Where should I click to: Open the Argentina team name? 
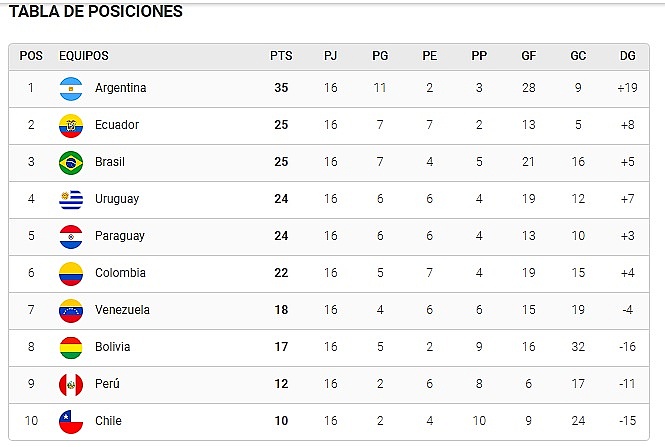click(x=120, y=88)
